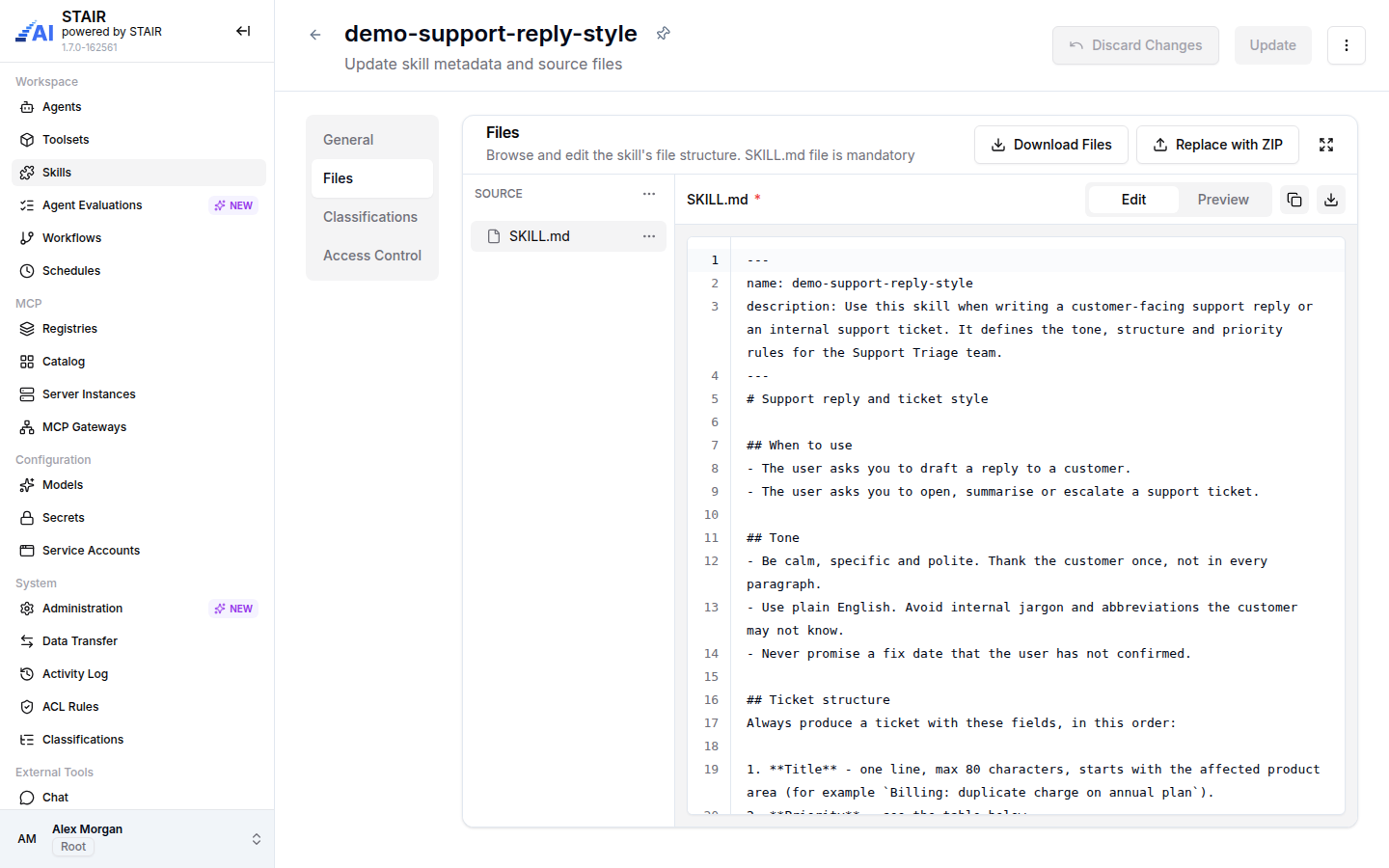1389x868 pixels.
Task: Open Data Transfer
Action: point(139,641)
